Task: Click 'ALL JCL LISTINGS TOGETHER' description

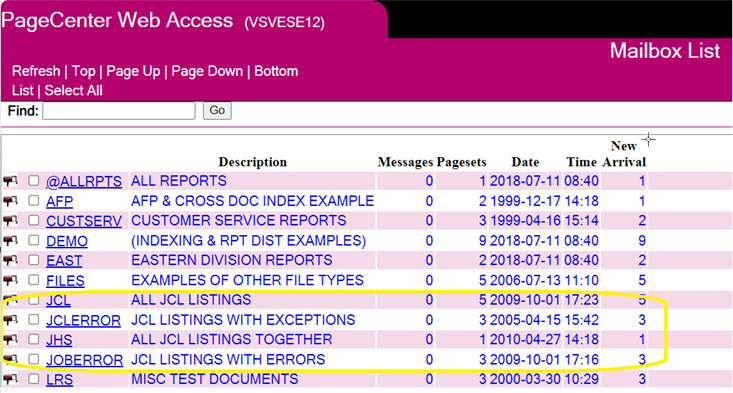Action: (x=231, y=340)
